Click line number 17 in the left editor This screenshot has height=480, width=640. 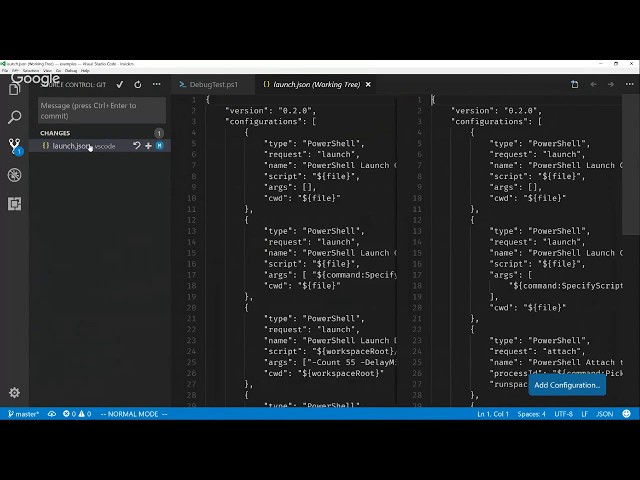click(191, 275)
